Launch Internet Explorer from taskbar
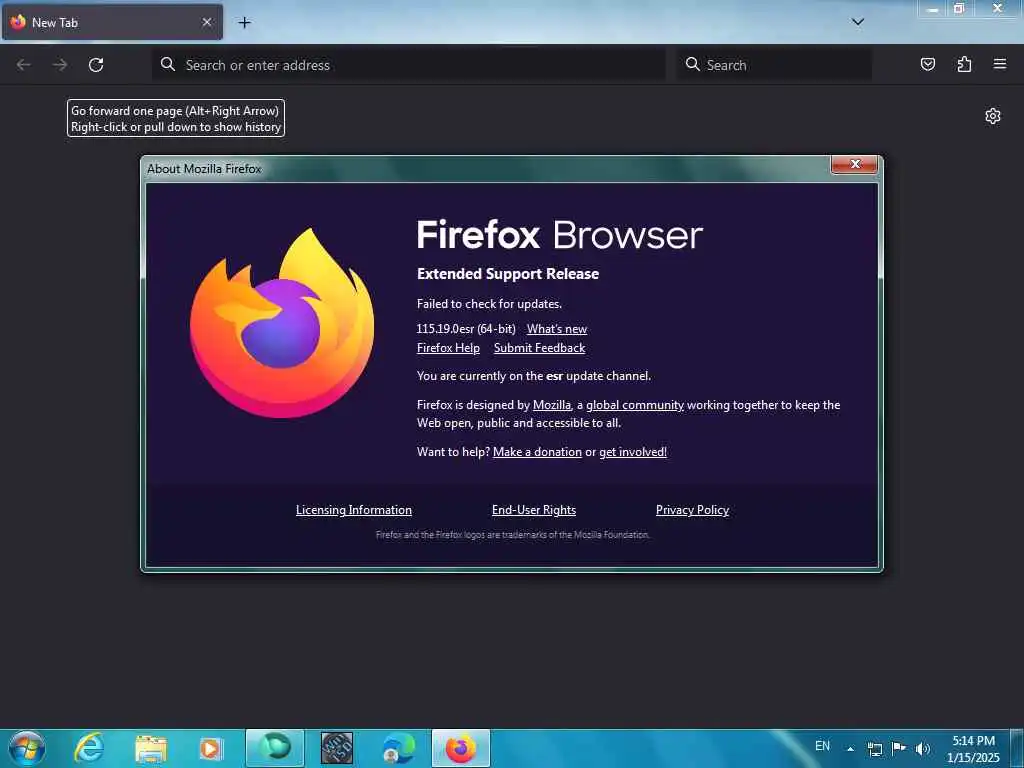This screenshot has width=1024, height=768. coord(89,748)
